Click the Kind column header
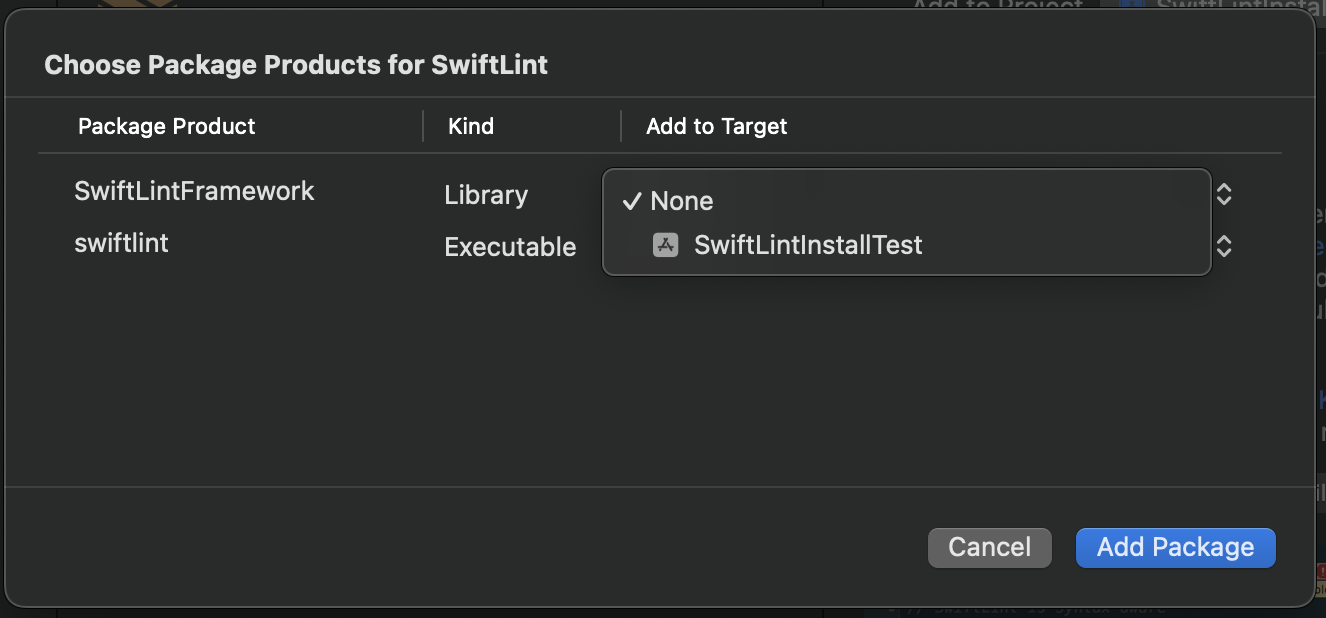Screen dimensions: 1326x618 click(471, 126)
